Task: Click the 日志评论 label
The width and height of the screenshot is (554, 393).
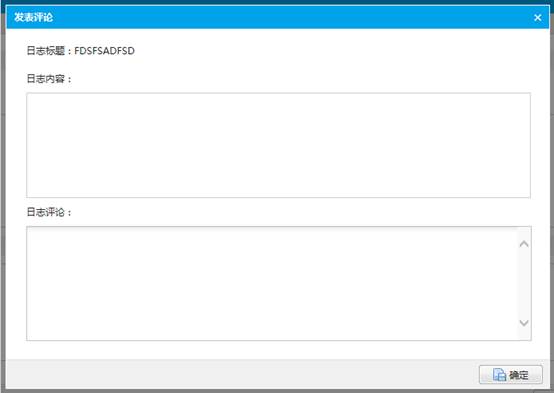Action: point(46,212)
